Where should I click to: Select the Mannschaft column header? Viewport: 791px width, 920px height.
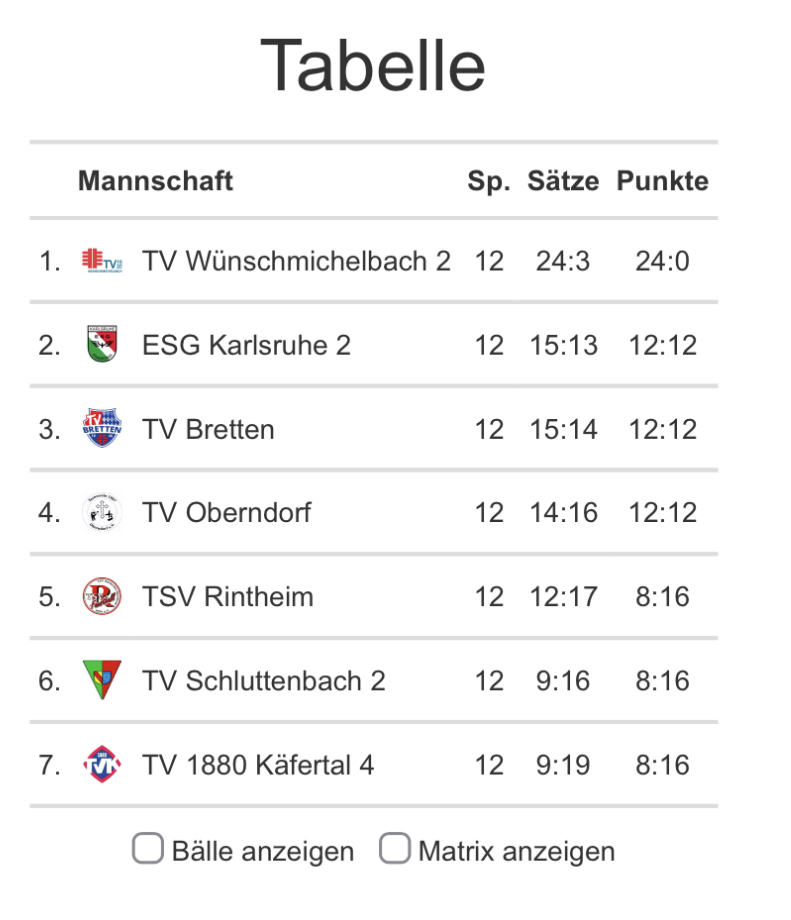coord(156,181)
